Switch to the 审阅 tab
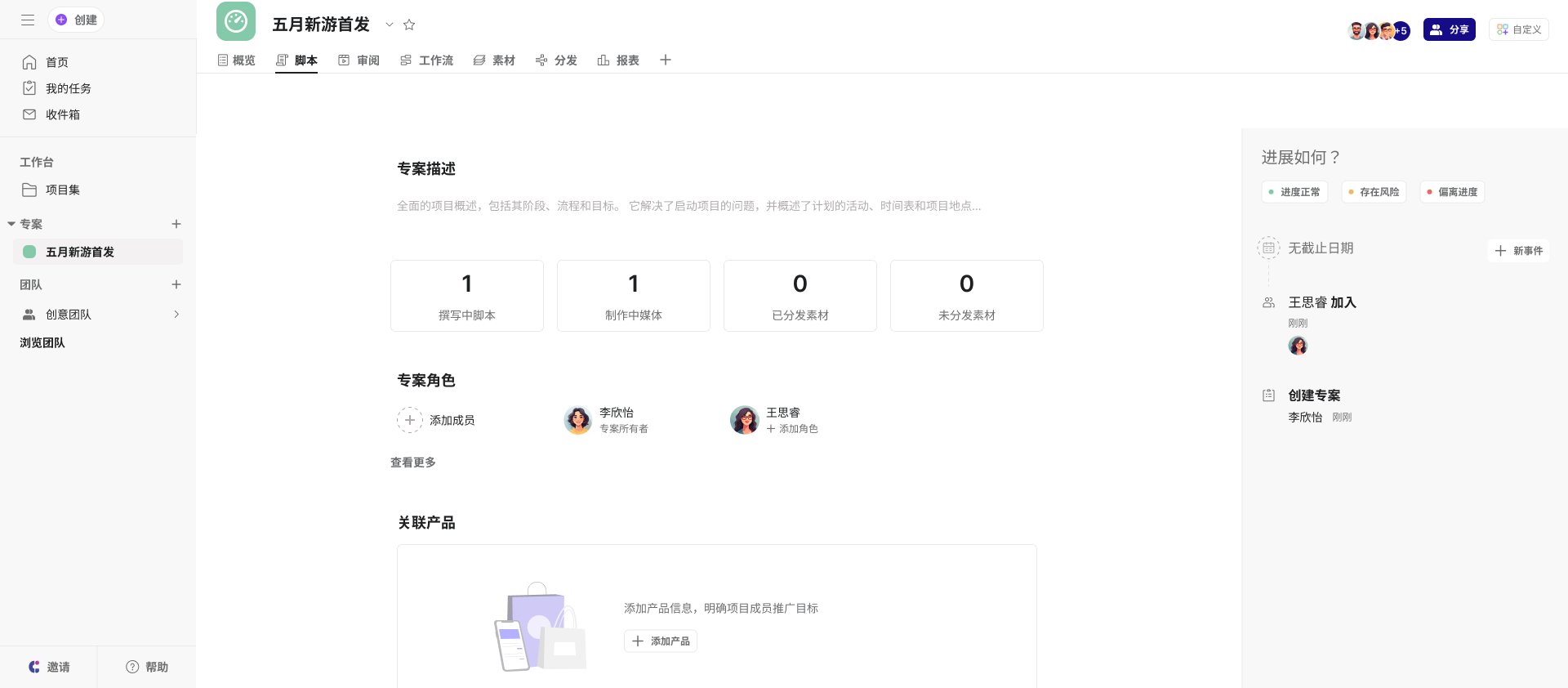 pos(359,60)
